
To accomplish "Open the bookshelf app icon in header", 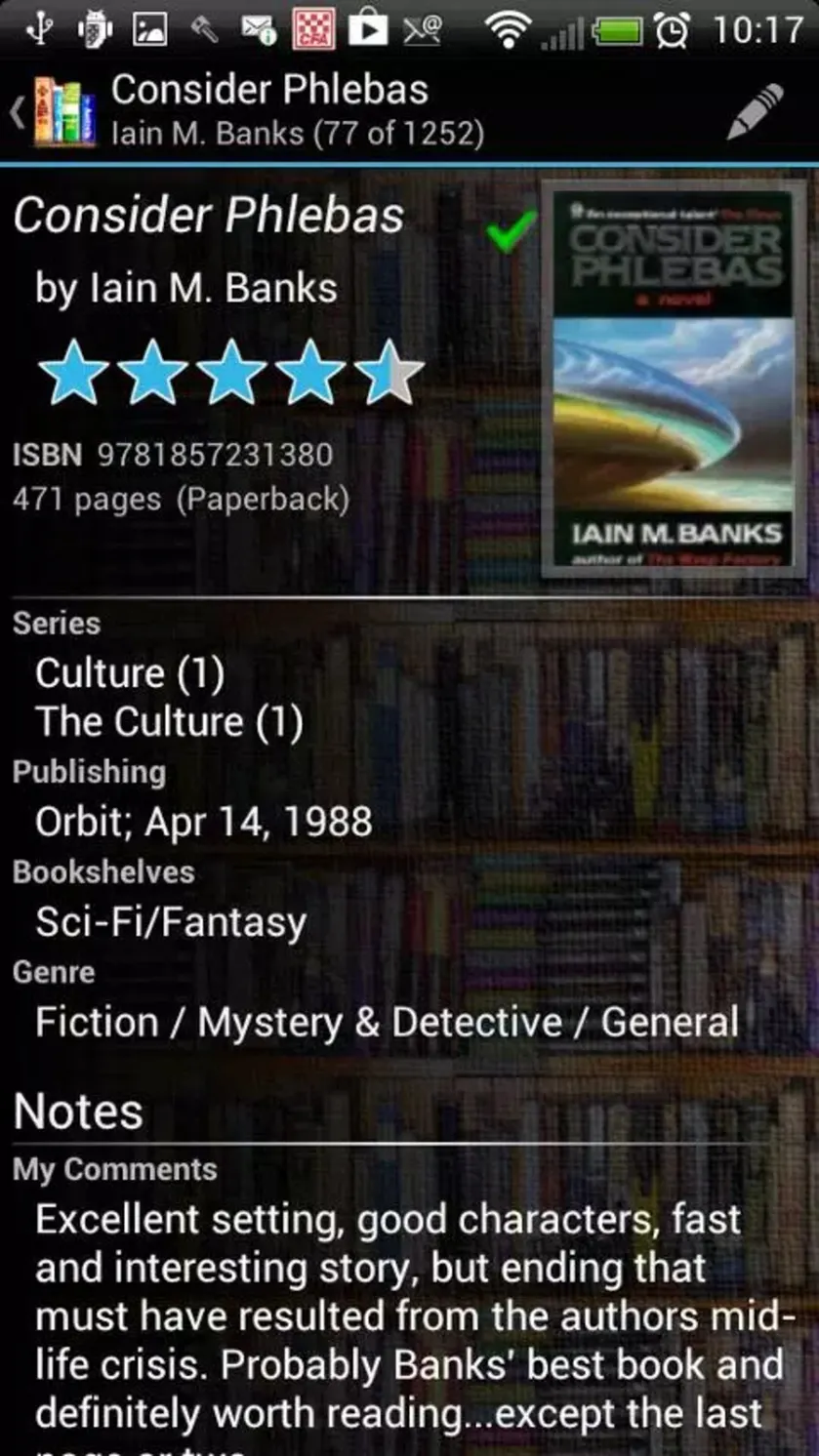I will 65,112.
